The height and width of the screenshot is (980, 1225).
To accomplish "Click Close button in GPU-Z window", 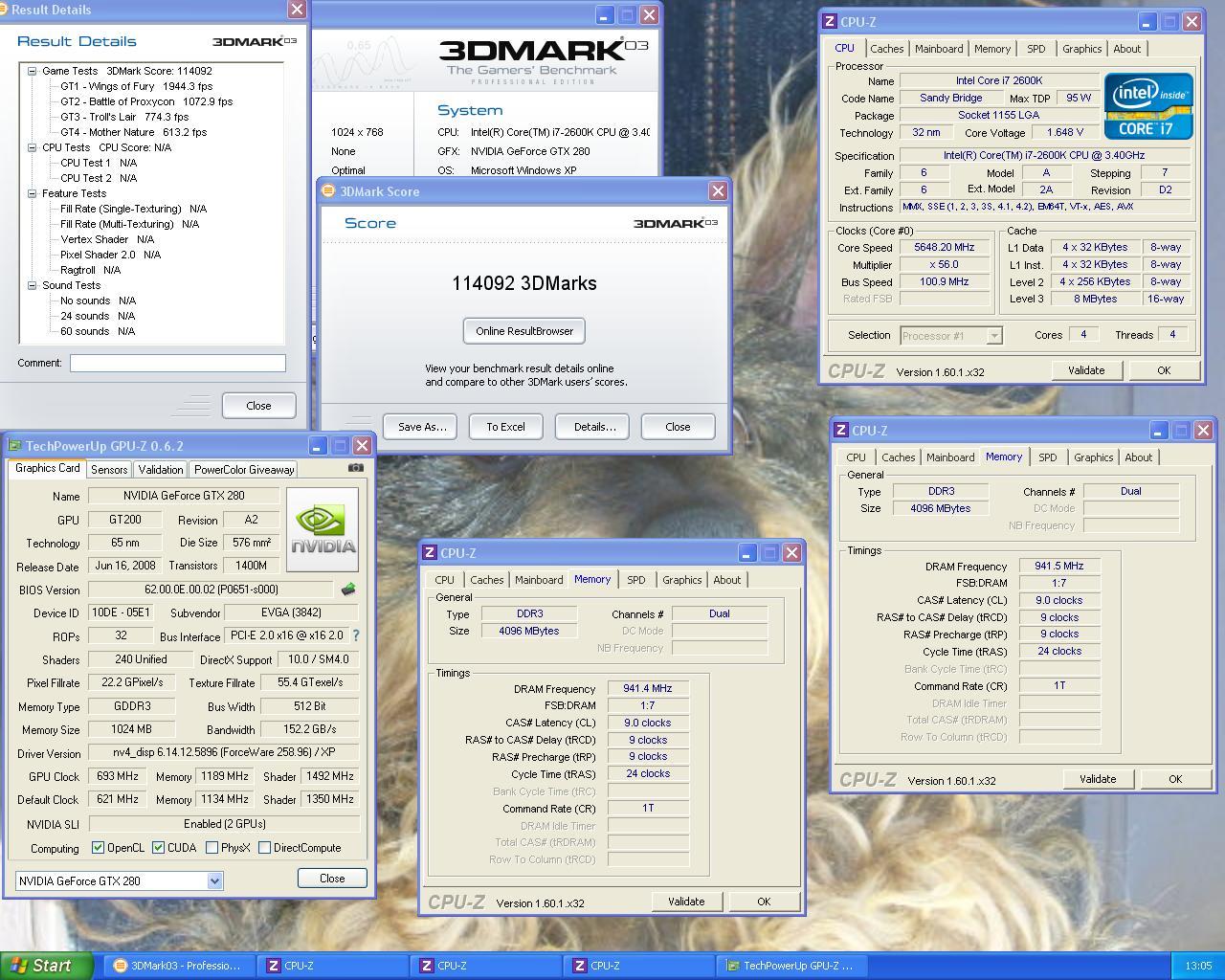I will coord(332,879).
